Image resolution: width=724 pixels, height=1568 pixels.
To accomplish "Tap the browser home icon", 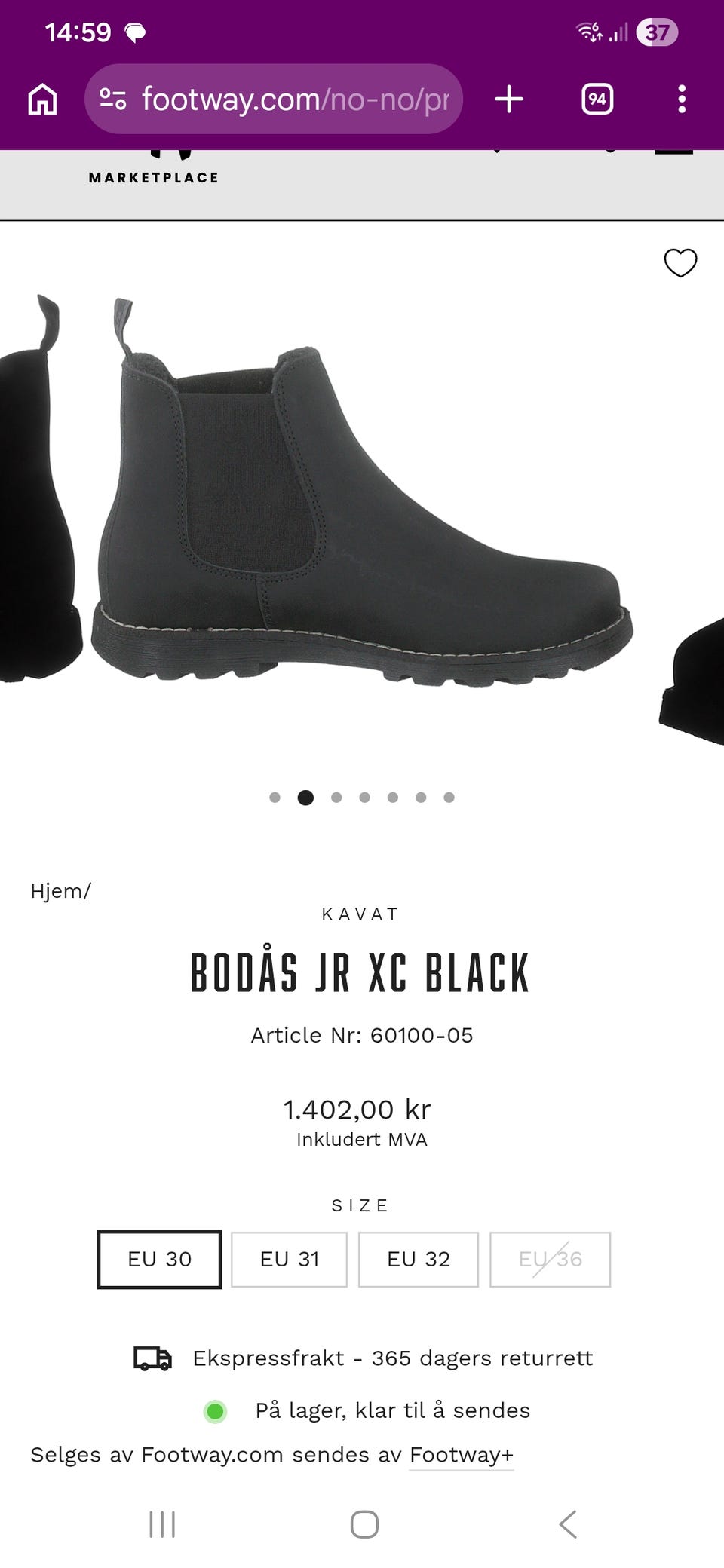I will coord(42,99).
